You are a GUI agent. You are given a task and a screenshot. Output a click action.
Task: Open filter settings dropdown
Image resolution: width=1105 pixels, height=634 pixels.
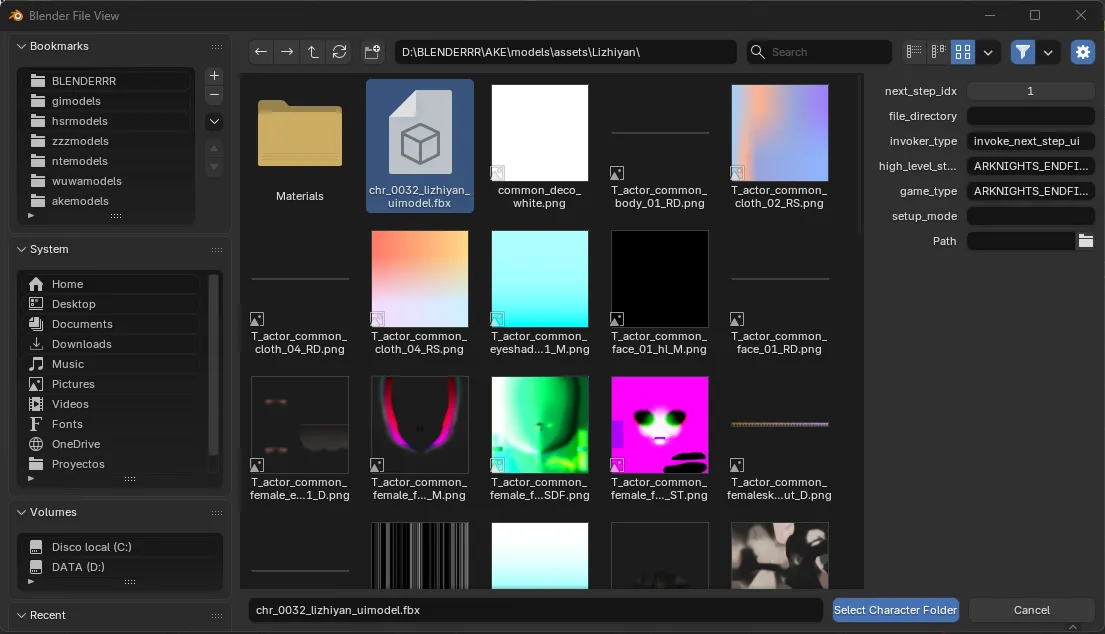1048,52
